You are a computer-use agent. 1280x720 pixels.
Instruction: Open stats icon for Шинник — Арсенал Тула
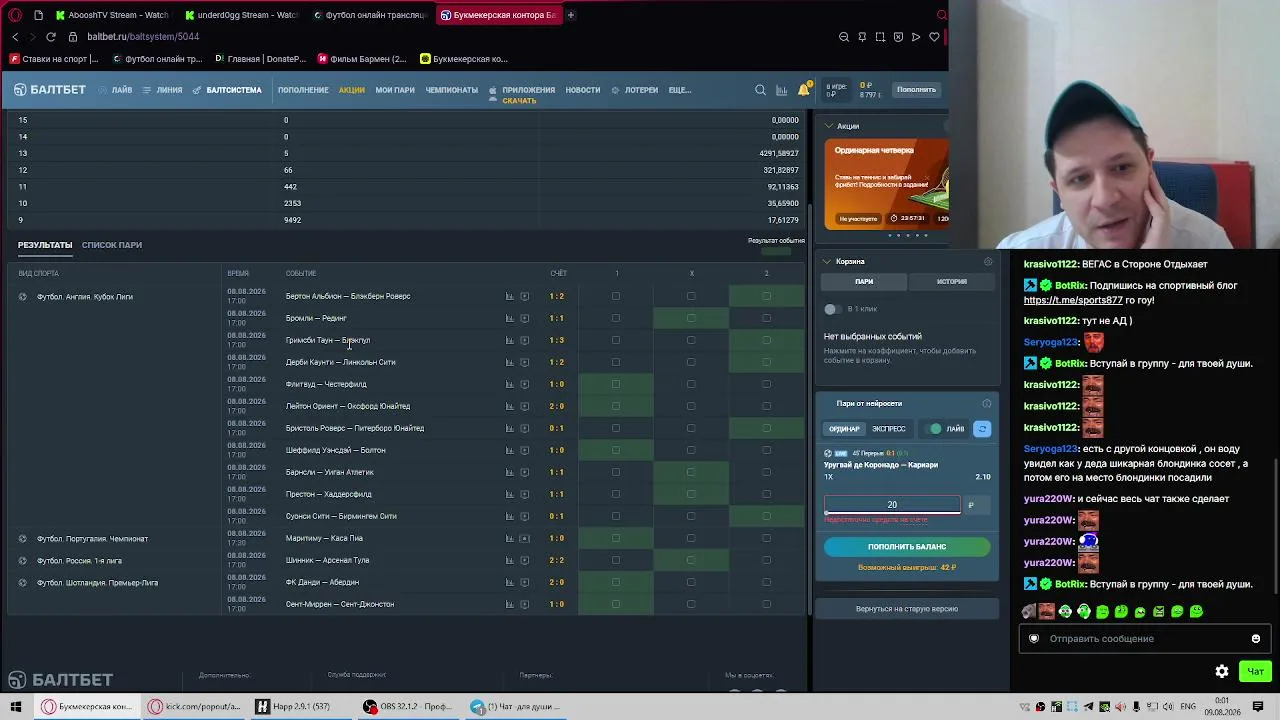pyautogui.click(x=509, y=560)
